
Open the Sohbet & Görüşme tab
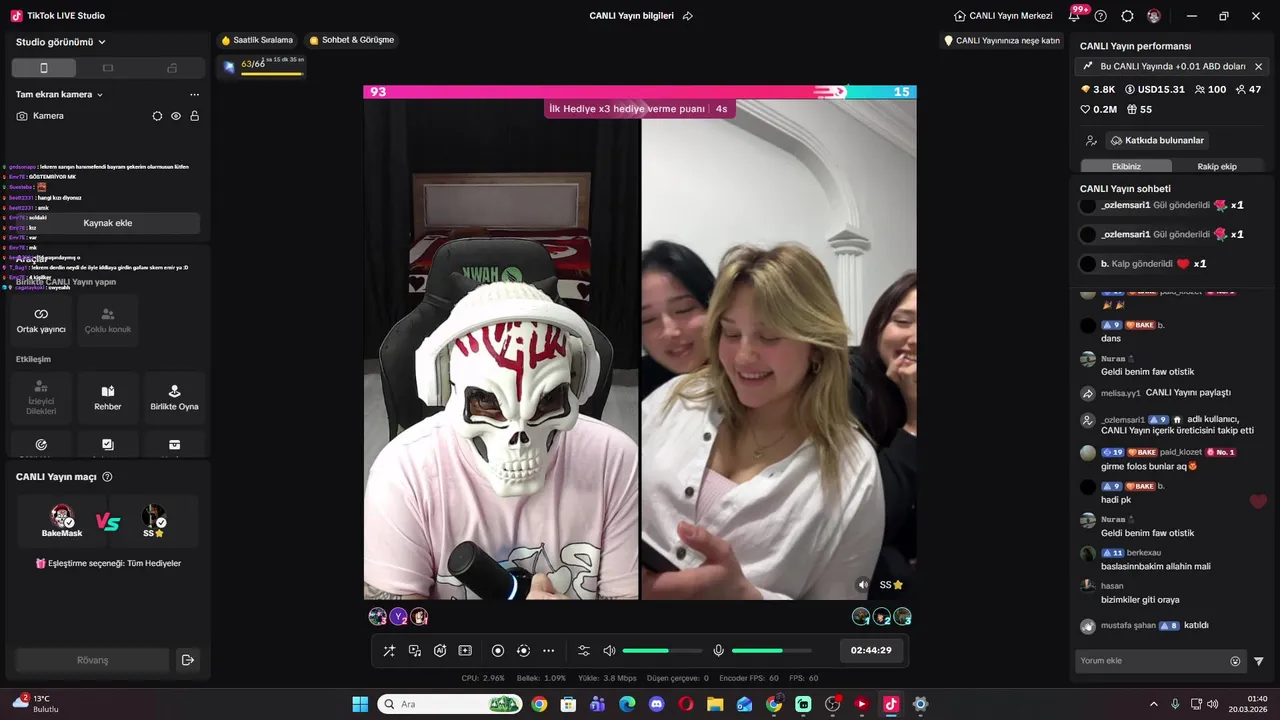(352, 40)
